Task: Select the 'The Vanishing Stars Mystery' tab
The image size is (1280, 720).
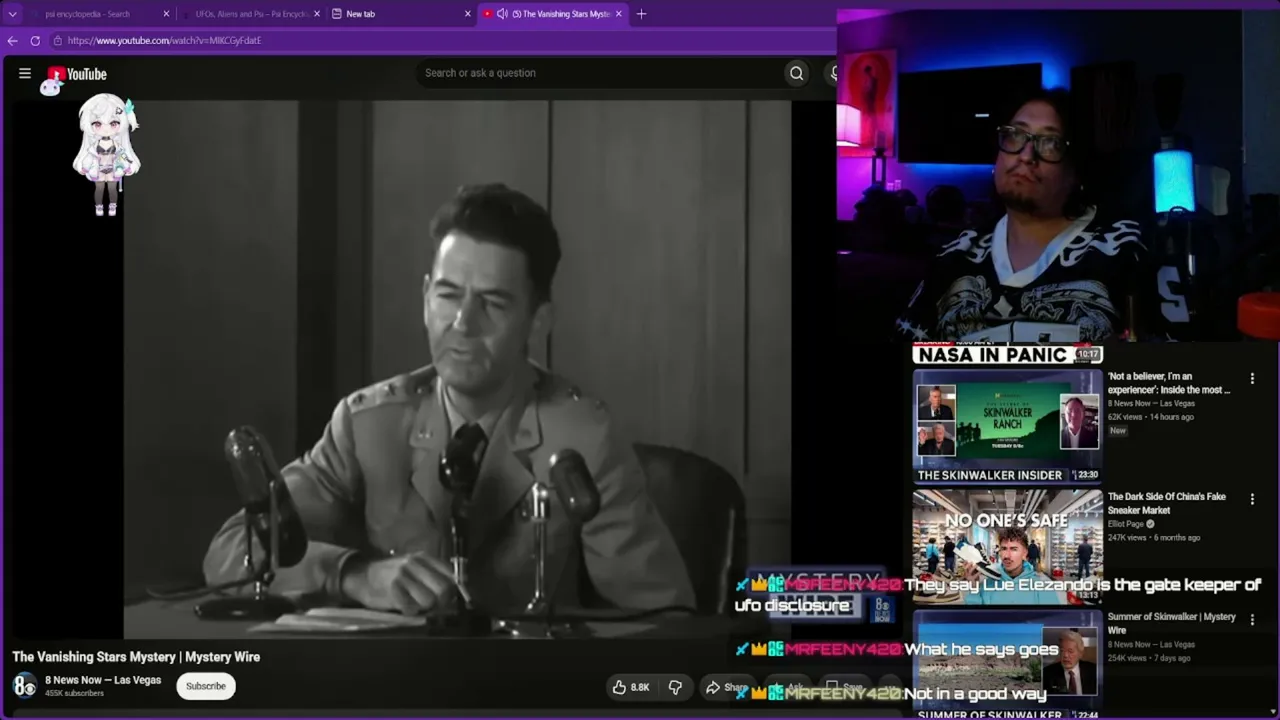Action: (x=553, y=14)
